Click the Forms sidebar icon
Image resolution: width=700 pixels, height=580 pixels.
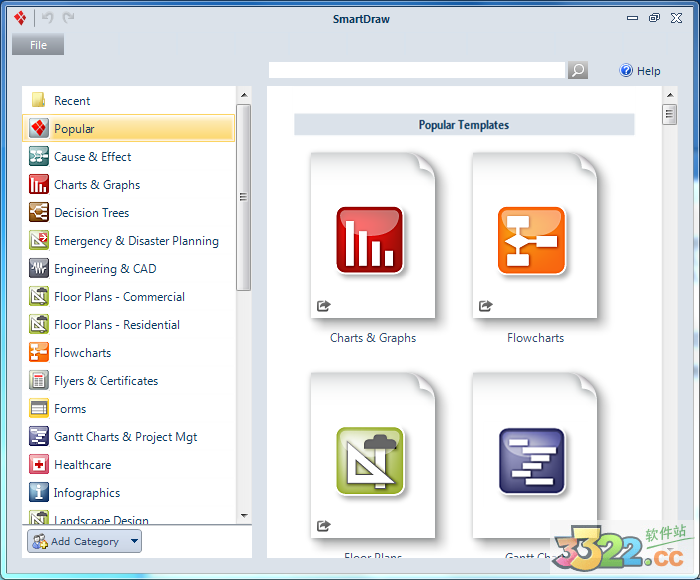39,408
